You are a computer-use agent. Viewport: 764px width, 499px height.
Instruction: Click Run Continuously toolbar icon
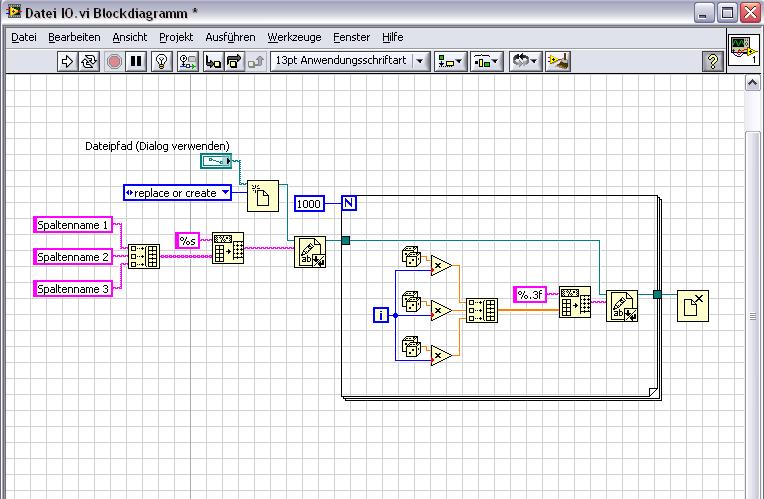90,61
